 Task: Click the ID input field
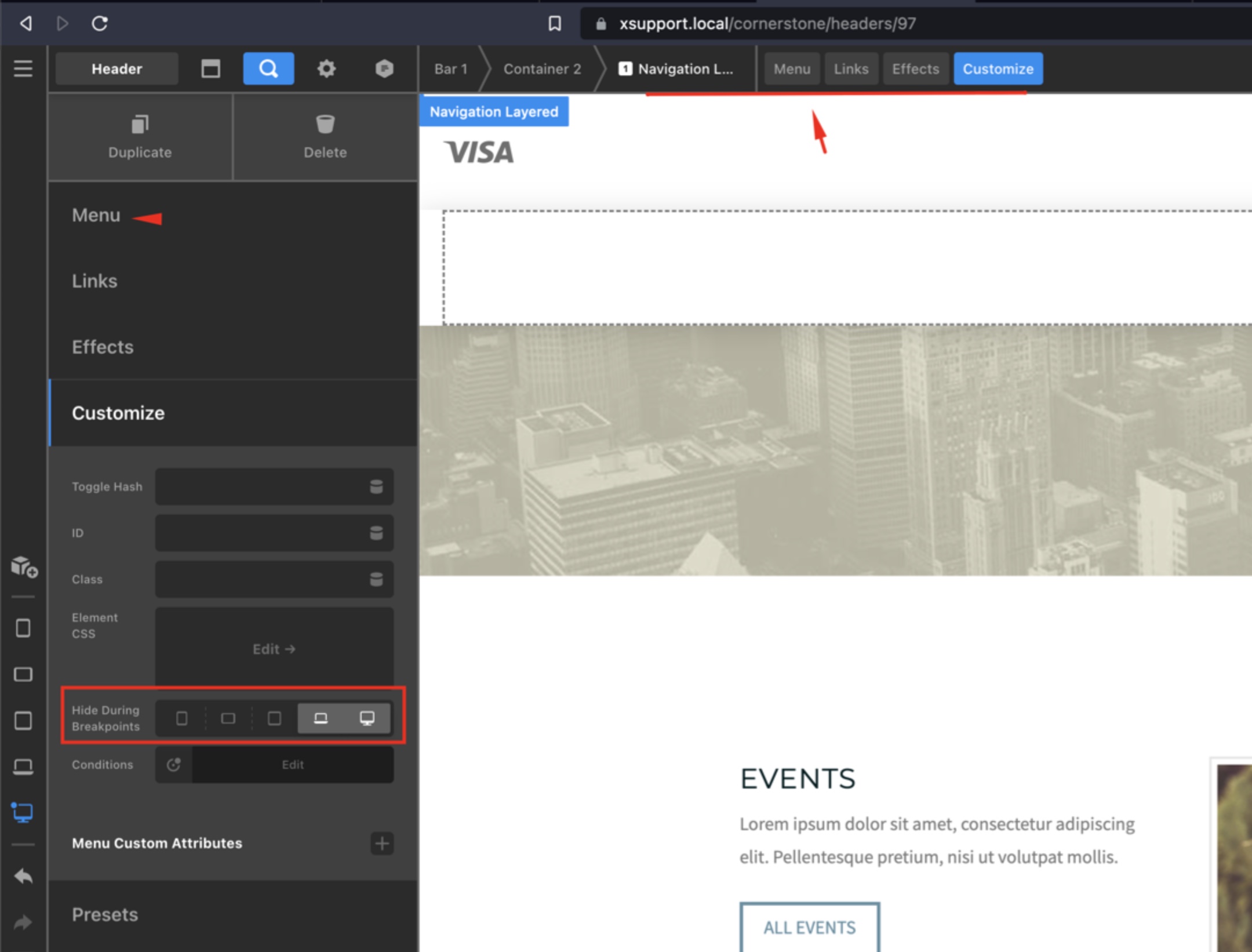274,533
